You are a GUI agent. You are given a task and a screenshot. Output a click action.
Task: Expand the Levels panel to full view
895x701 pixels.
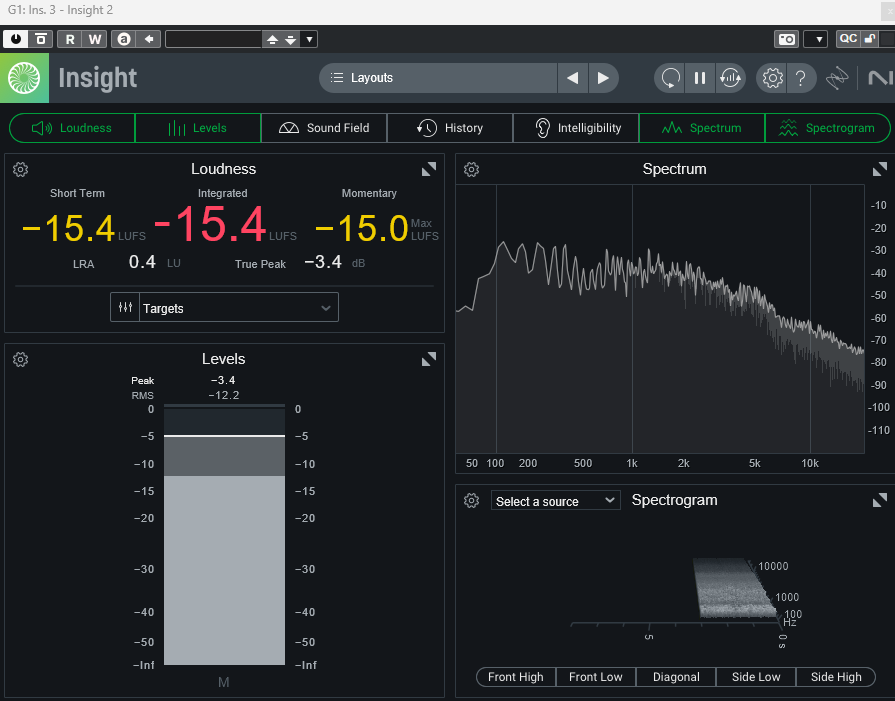click(x=429, y=359)
